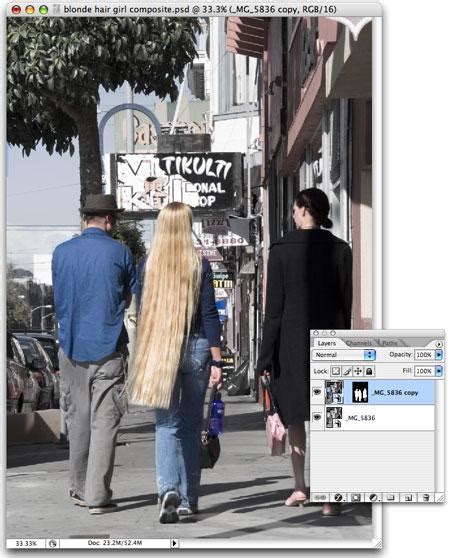The image size is (450, 558).
Task: Click the delete layer trash icon
Action: click(426, 498)
